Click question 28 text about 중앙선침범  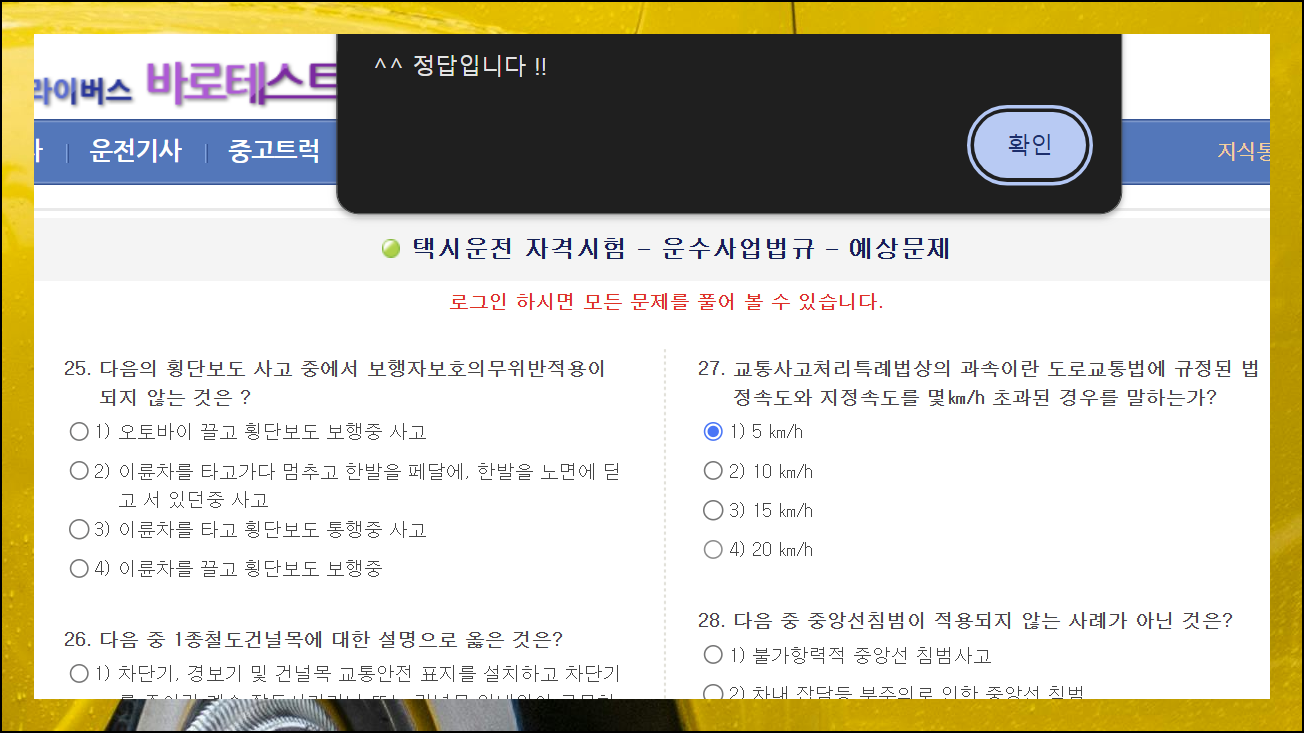(x=965, y=621)
